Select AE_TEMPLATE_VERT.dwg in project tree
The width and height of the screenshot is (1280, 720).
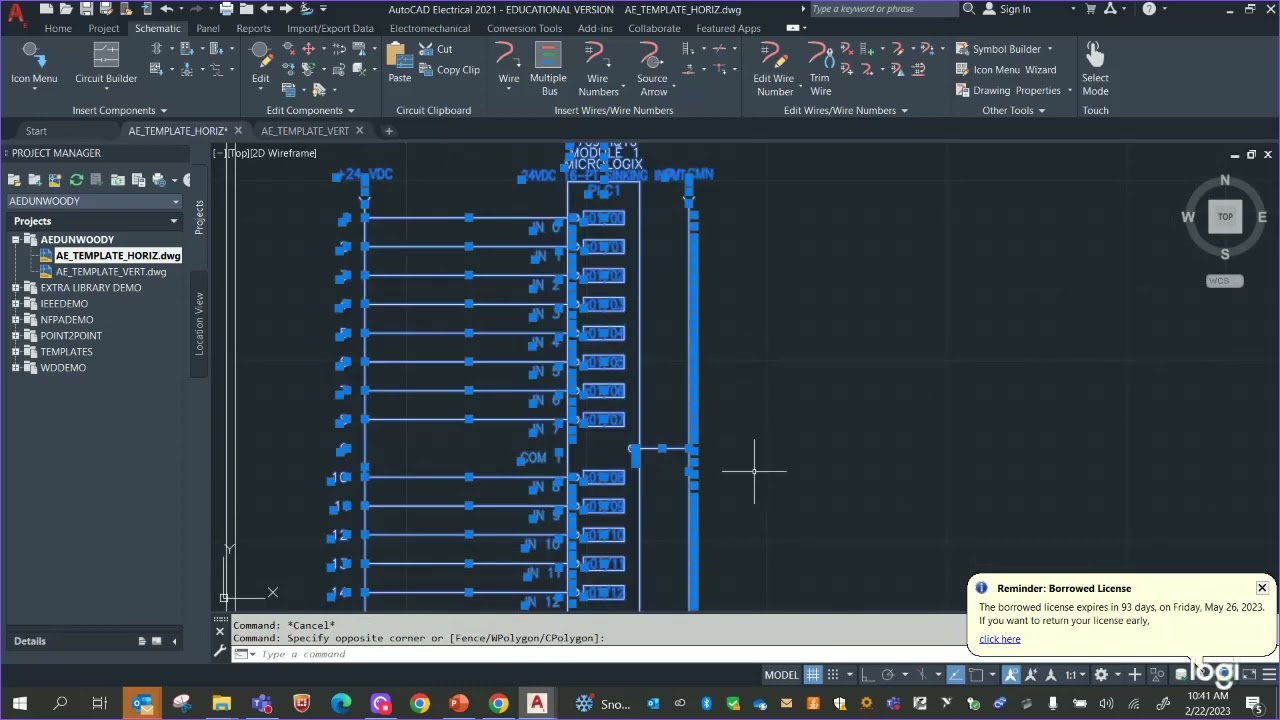point(111,272)
